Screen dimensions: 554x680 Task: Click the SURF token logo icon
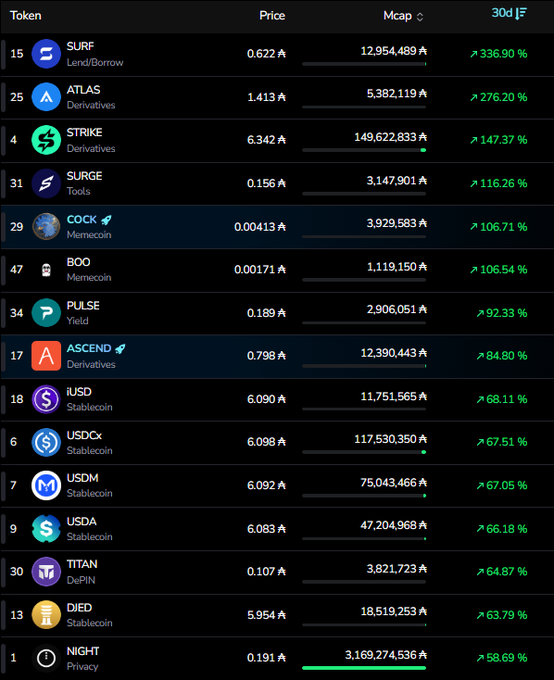(x=46, y=54)
